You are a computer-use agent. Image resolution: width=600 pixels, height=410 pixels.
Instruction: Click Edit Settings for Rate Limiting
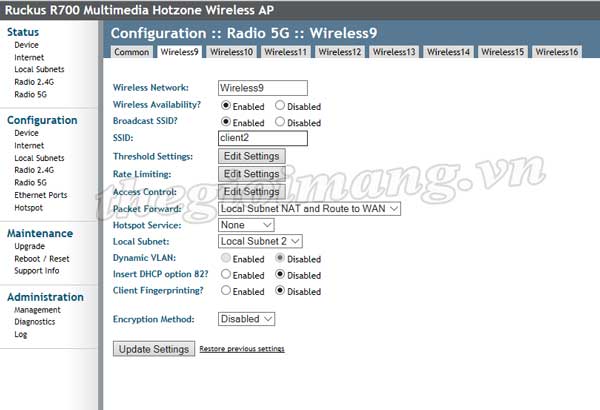coord(252,174)
